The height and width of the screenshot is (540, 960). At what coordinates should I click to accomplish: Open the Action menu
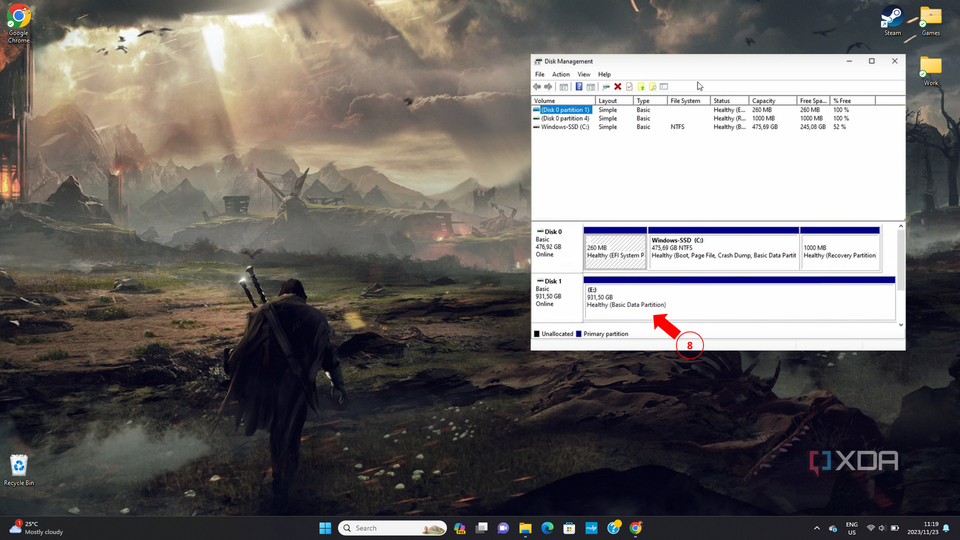pyautogui.click(x=561, y=74)
